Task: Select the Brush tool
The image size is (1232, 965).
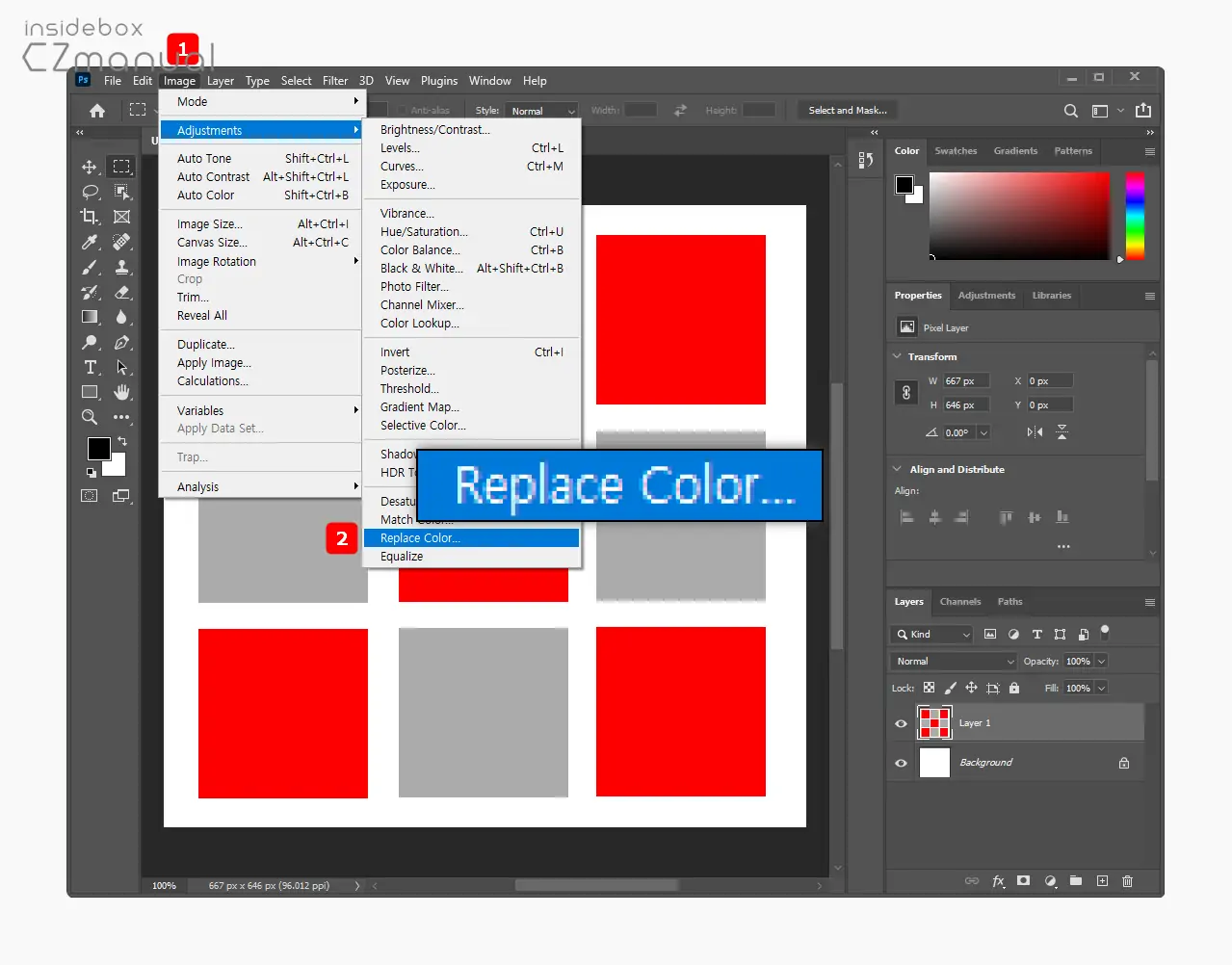Action: 90,267
